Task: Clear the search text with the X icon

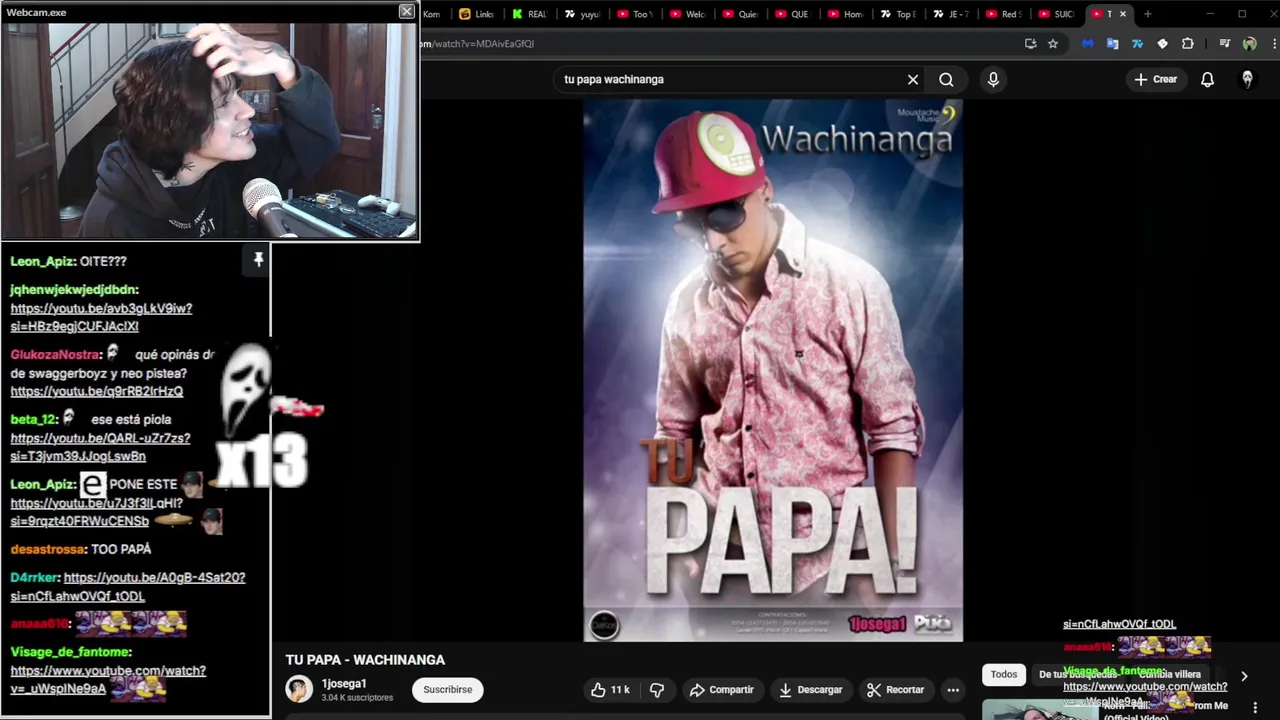Action: tap(913, 79)
